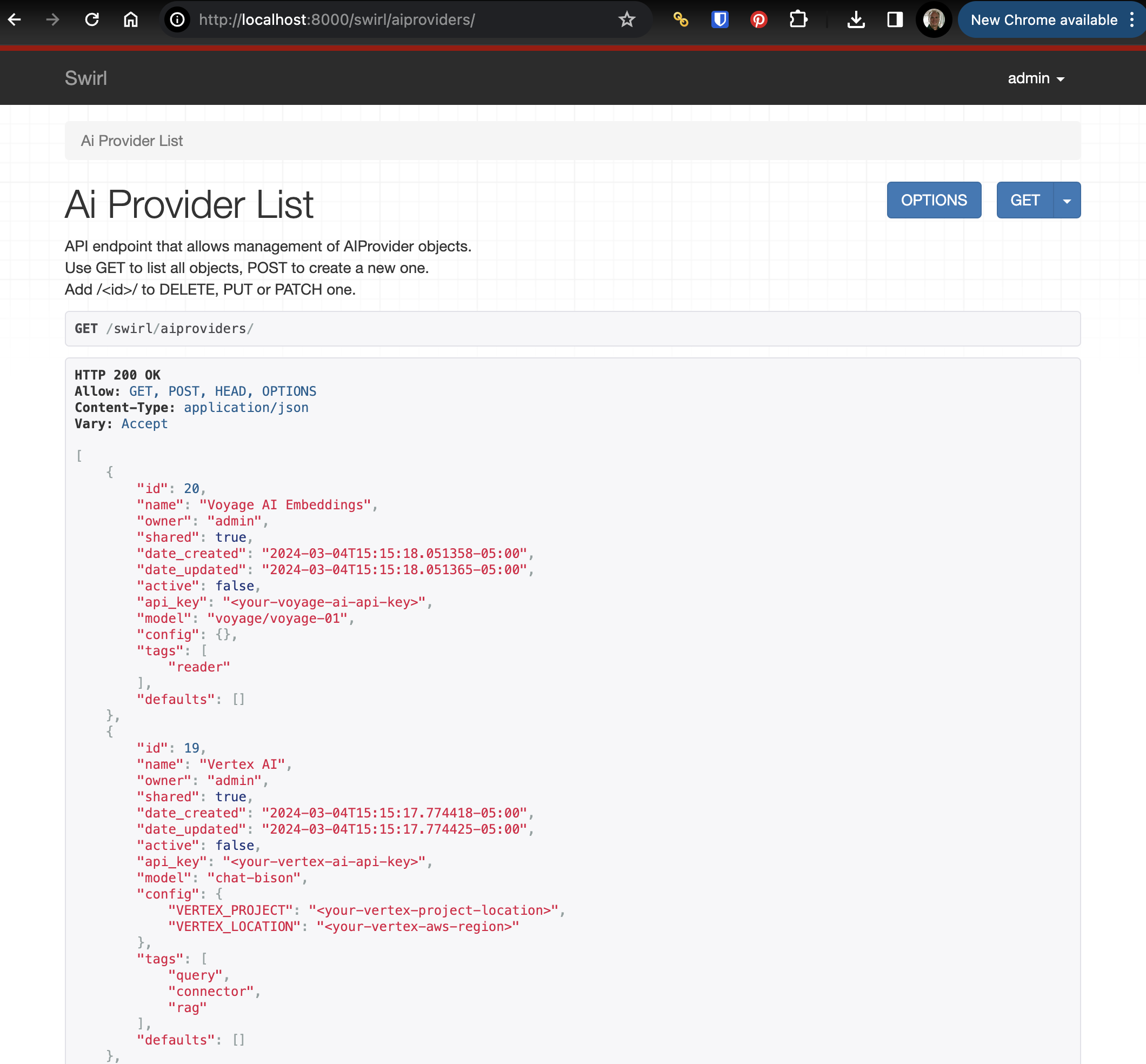Toggle the browser side panel

[x=895, y=19]
